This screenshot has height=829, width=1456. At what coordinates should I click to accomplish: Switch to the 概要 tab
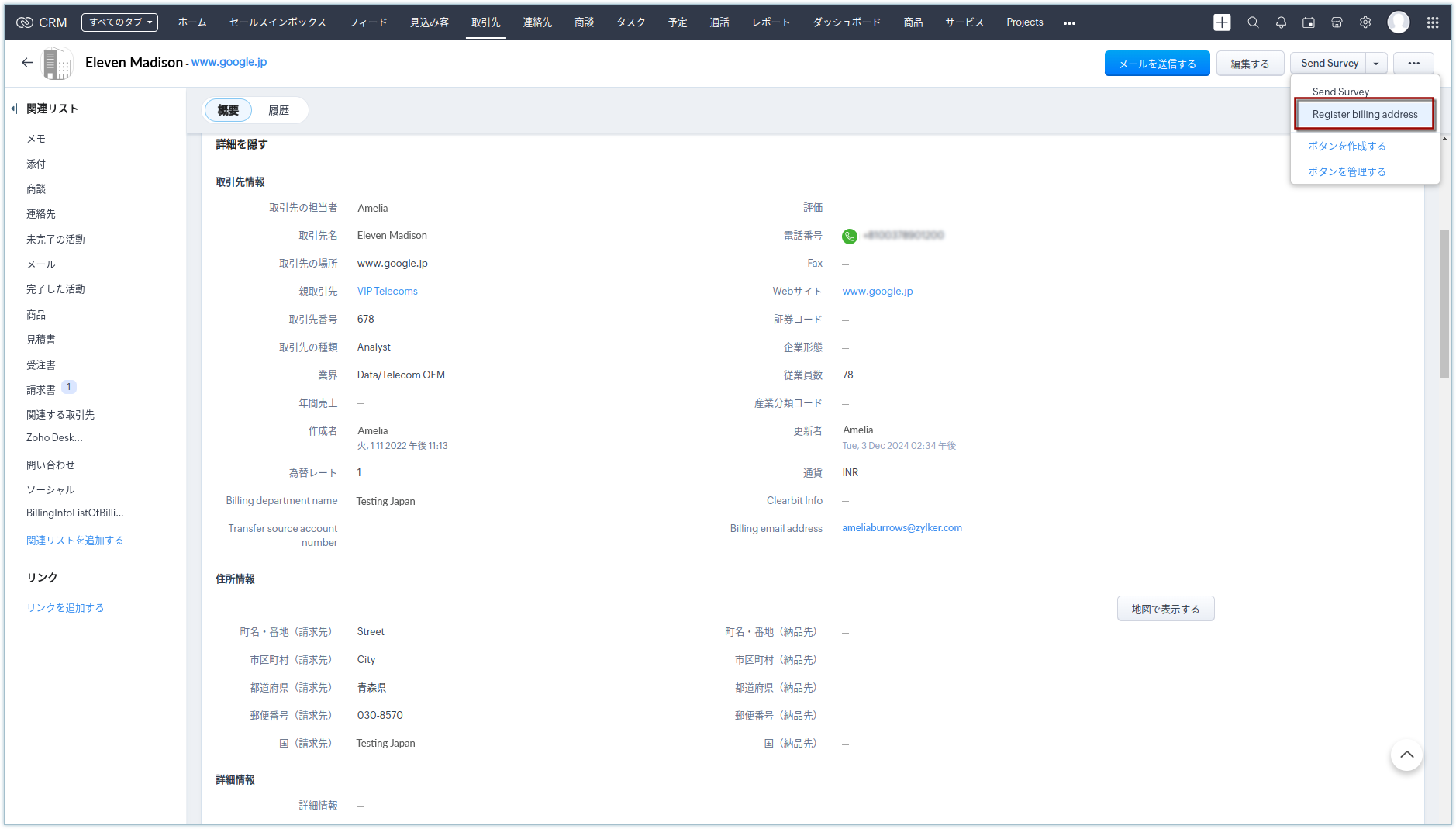(x=228, y=110)
